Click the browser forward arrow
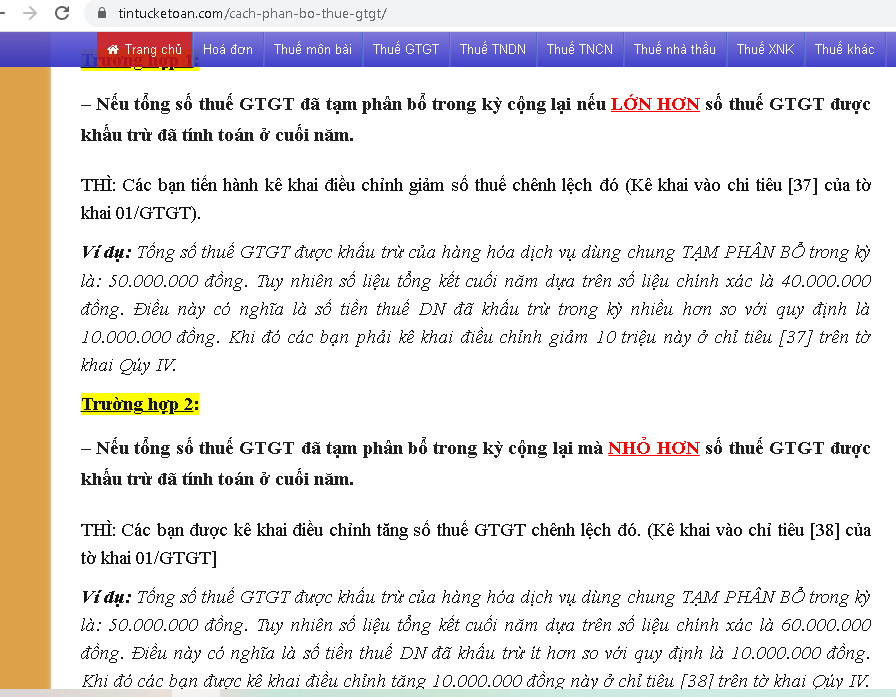Viewport: 896px width, 697px height. (x=30, y=13)
